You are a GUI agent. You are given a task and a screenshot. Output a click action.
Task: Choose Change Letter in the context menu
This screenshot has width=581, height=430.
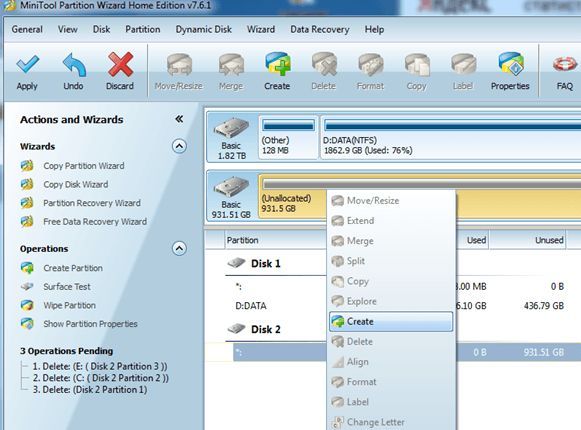point(391,422)
